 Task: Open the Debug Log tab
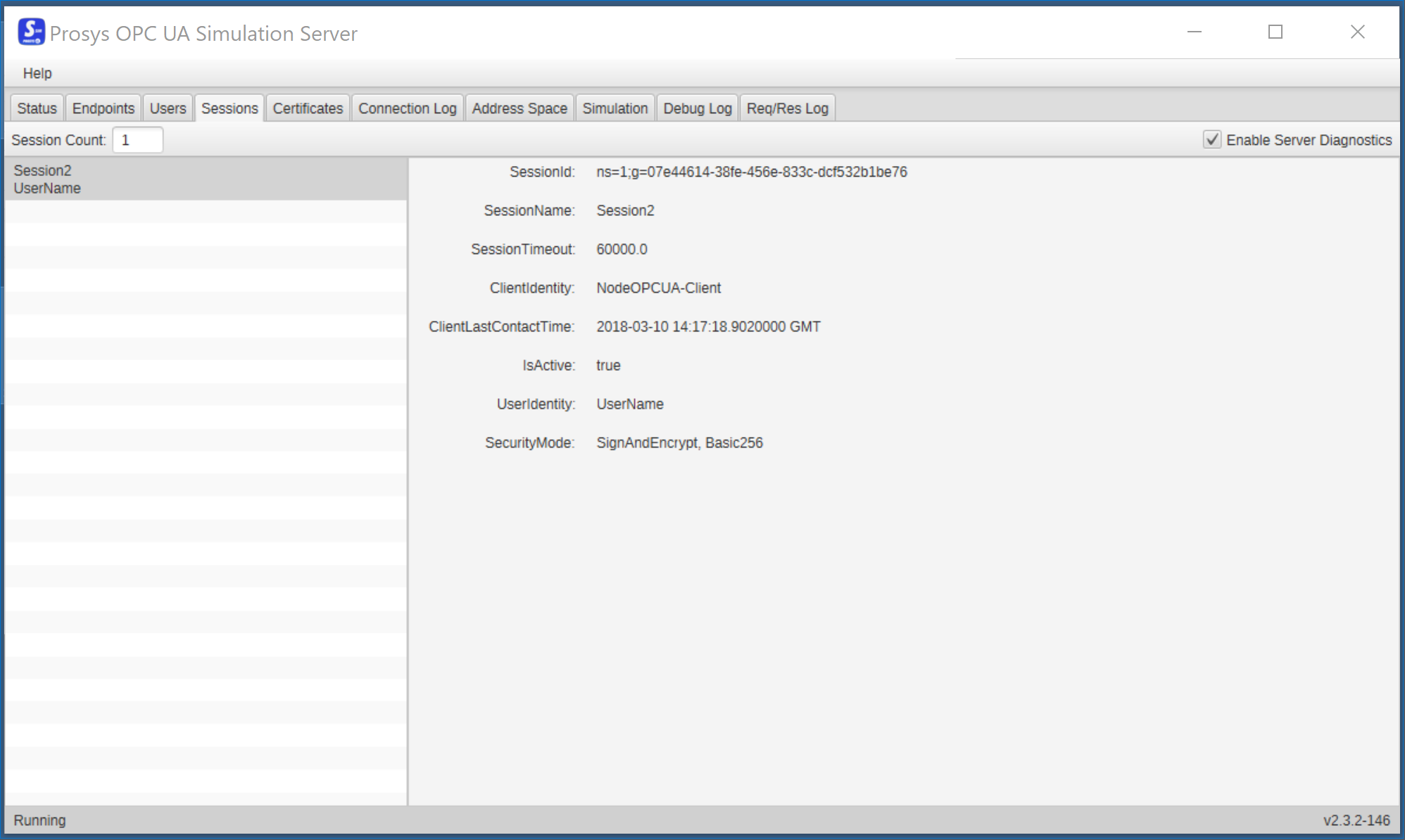pos(696,108)
